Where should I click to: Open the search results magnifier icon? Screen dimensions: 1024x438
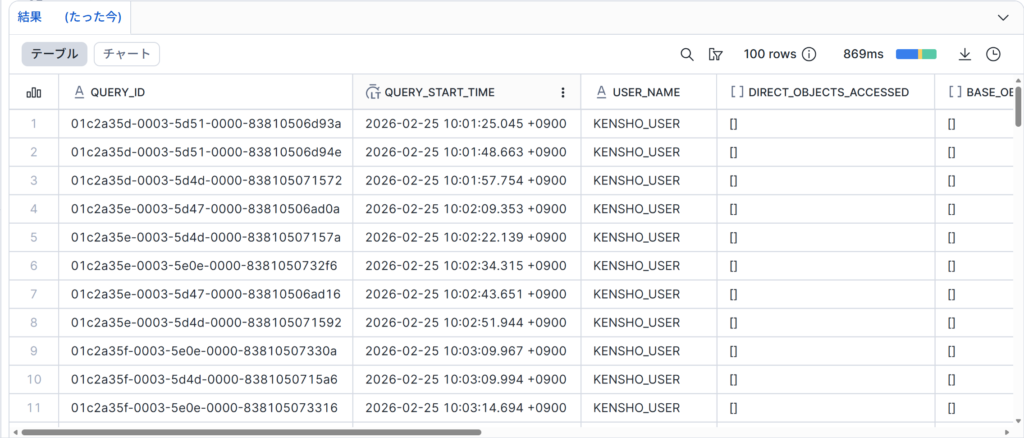click(x=687, y=54)
